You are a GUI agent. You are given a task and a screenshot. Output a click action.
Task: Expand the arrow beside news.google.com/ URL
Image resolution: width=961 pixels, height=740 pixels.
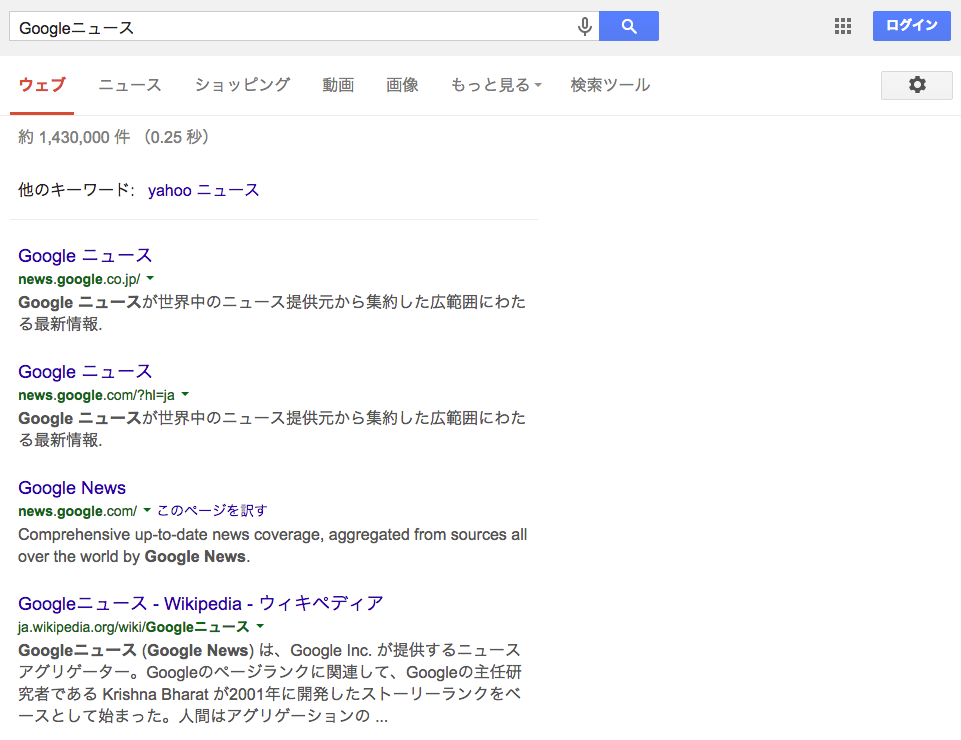(x=146, y=510)
